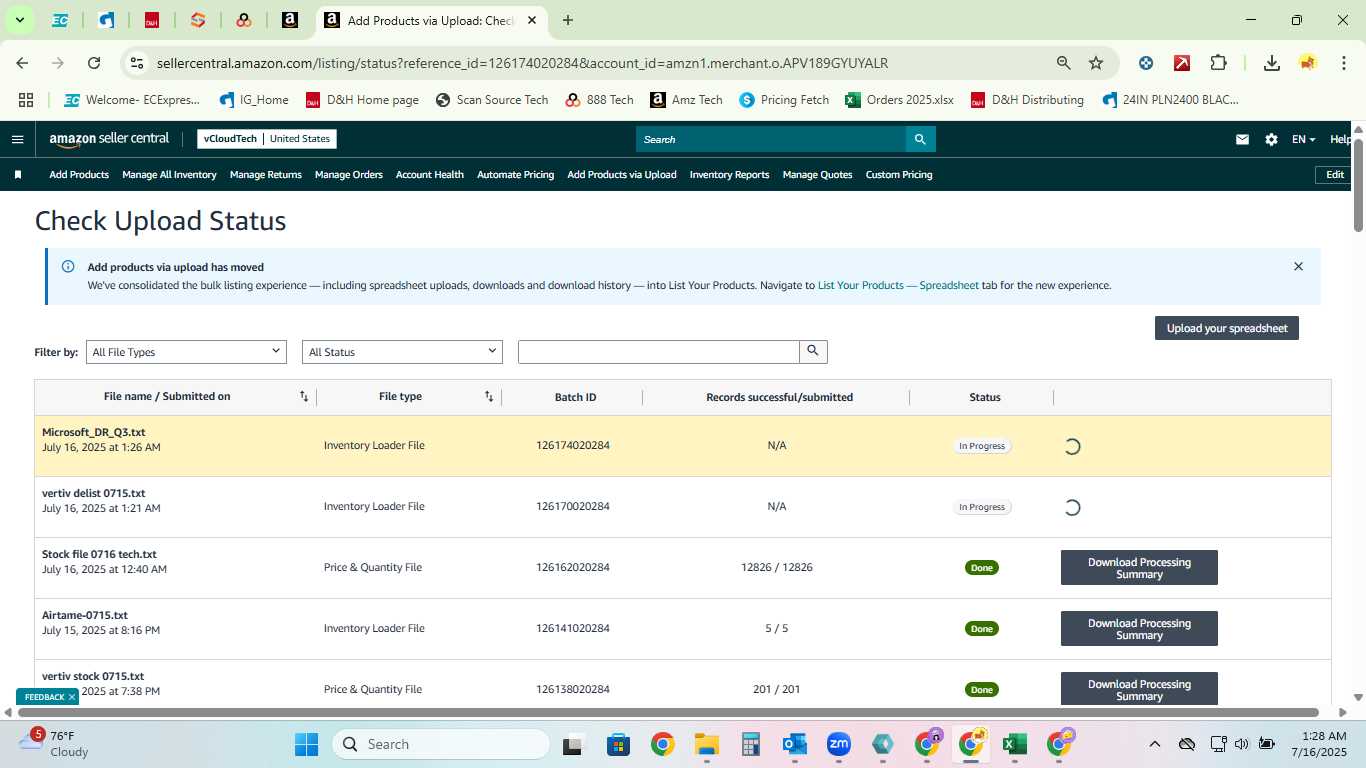Download Processing Summary for vertiv stock 0715.txt
Image resolution: width=1366 pixels, height=768 pixels.
point(1139,688)
